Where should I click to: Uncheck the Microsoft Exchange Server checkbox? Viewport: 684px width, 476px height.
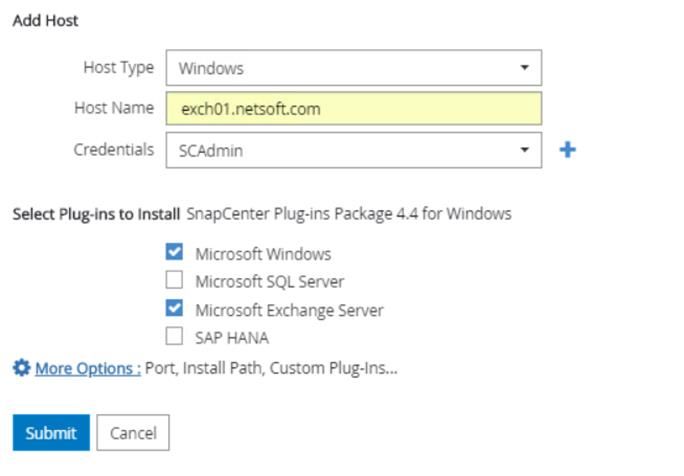174,308
